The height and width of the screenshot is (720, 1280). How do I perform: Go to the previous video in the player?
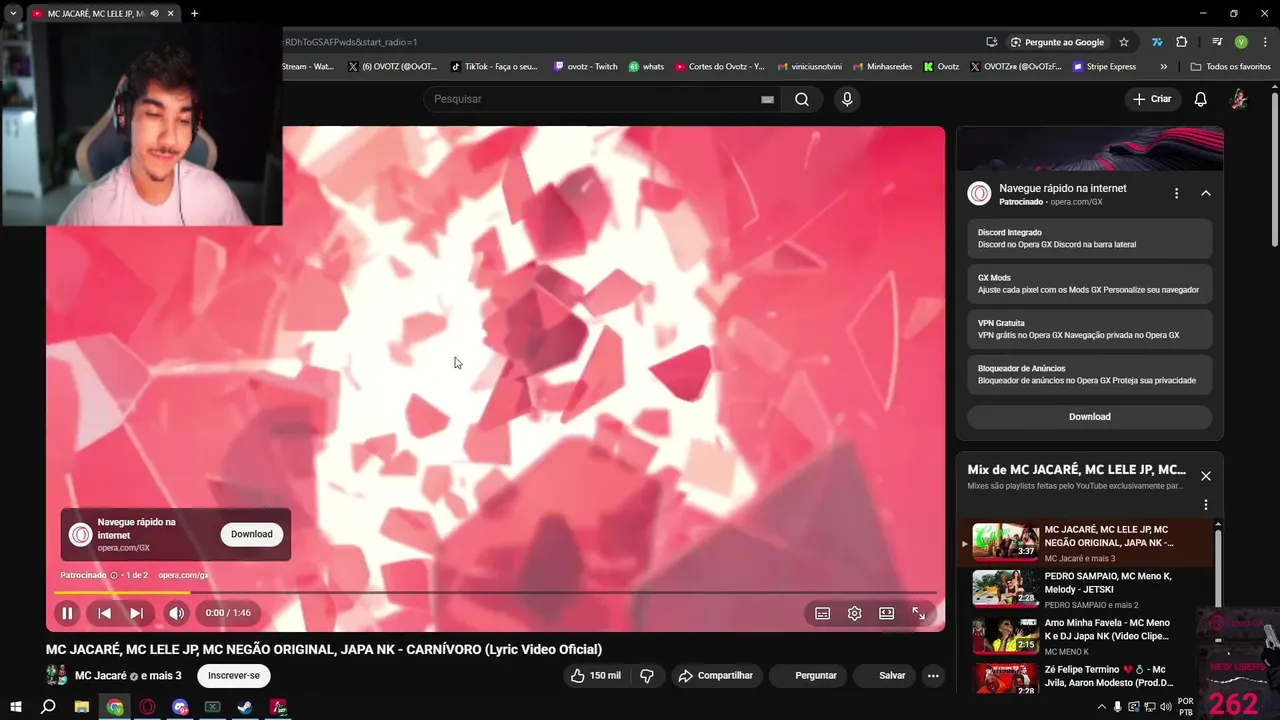click(104, 613)
